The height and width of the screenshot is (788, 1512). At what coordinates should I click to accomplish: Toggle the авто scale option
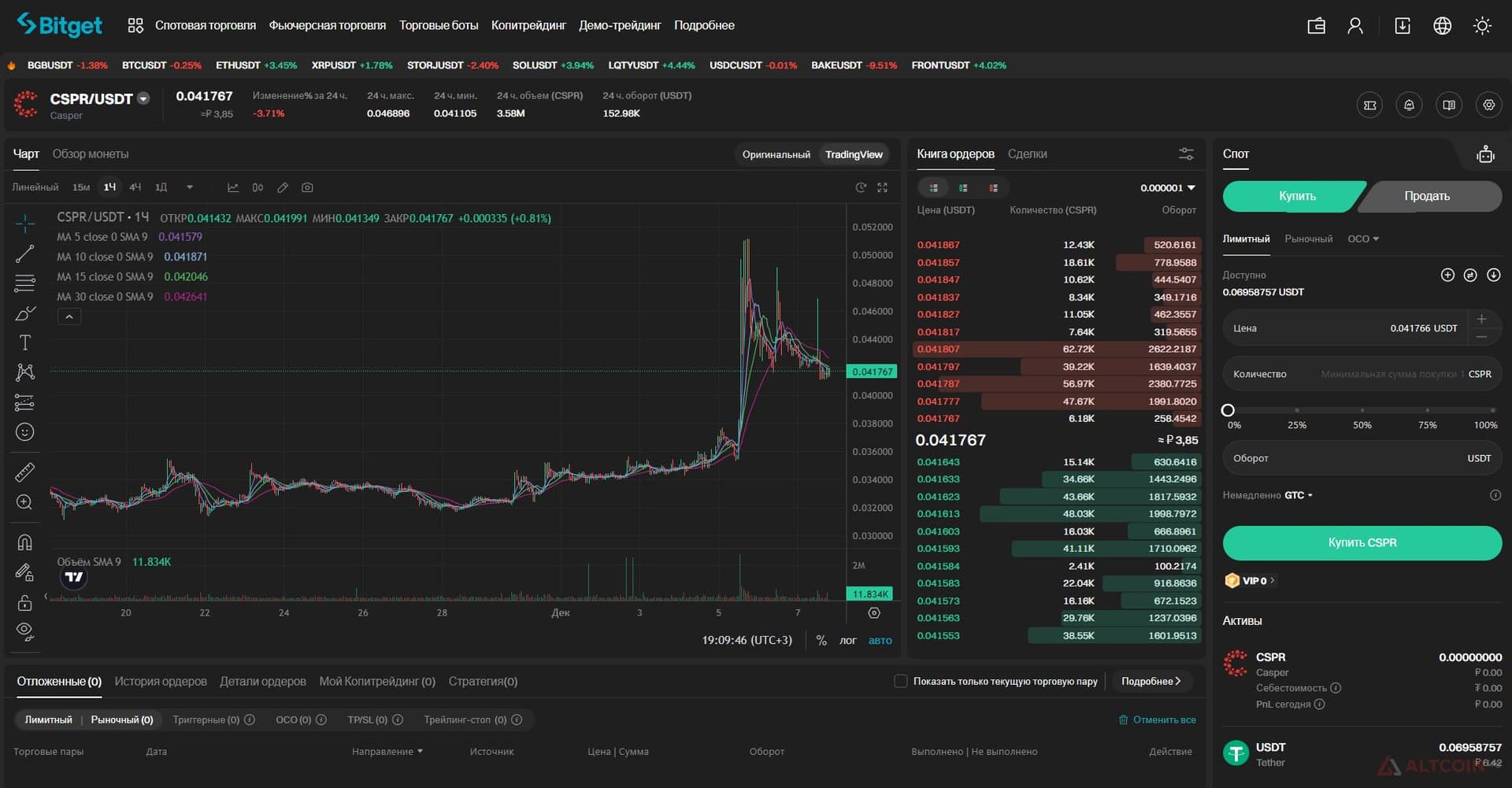click(x=880, y=640)
